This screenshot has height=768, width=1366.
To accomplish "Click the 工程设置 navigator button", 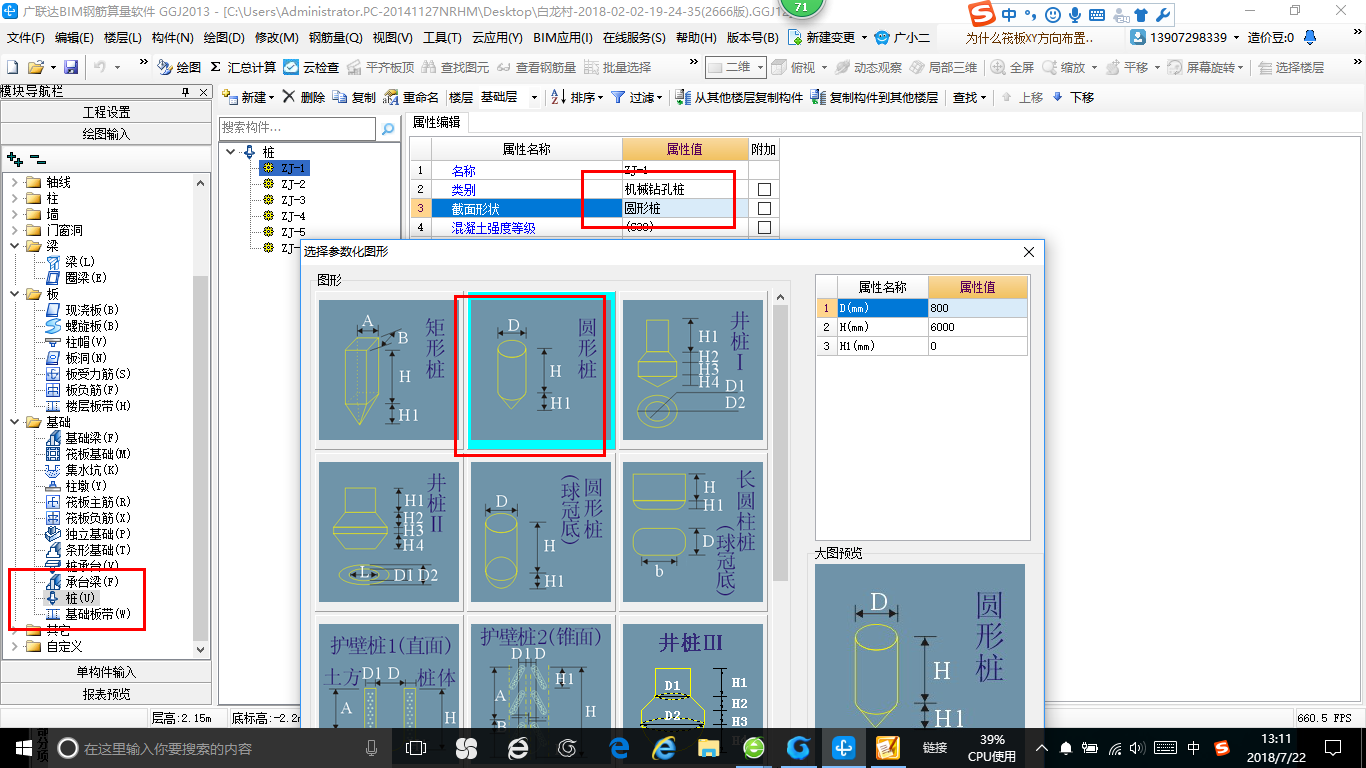I will [x=106, y=112].
